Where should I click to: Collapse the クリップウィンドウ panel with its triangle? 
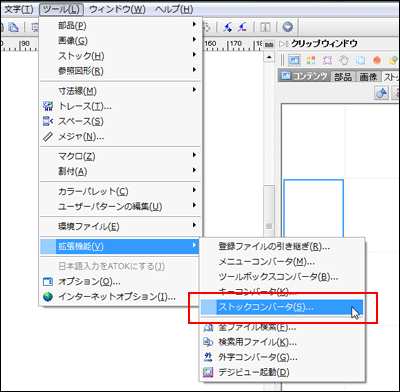(x=283, y=44)
